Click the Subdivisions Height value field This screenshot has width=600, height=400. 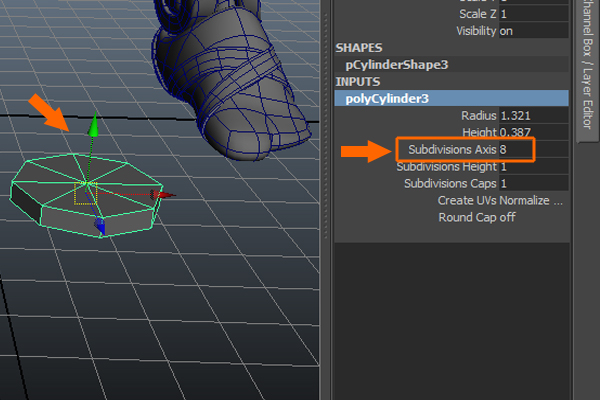point(533,167)
